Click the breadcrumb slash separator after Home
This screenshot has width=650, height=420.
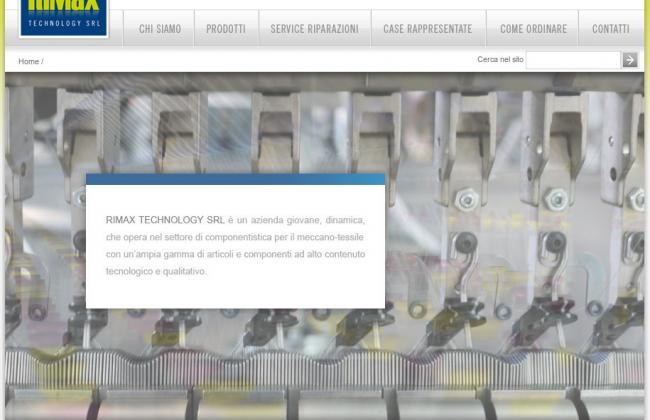(x=42, y=62)
